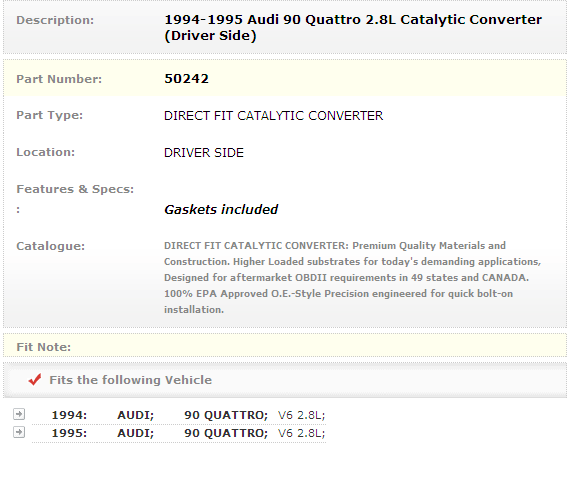Screen dimensions: 570x483
Task: Click the arrow icon beside 1994 row
Action: pos(19,414)
